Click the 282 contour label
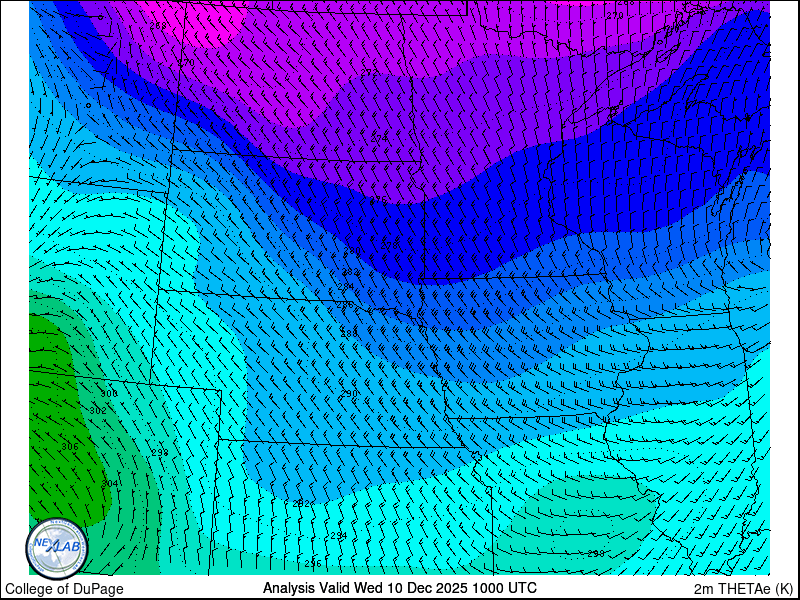Viewport: 800px width, 600px height. 351,272
